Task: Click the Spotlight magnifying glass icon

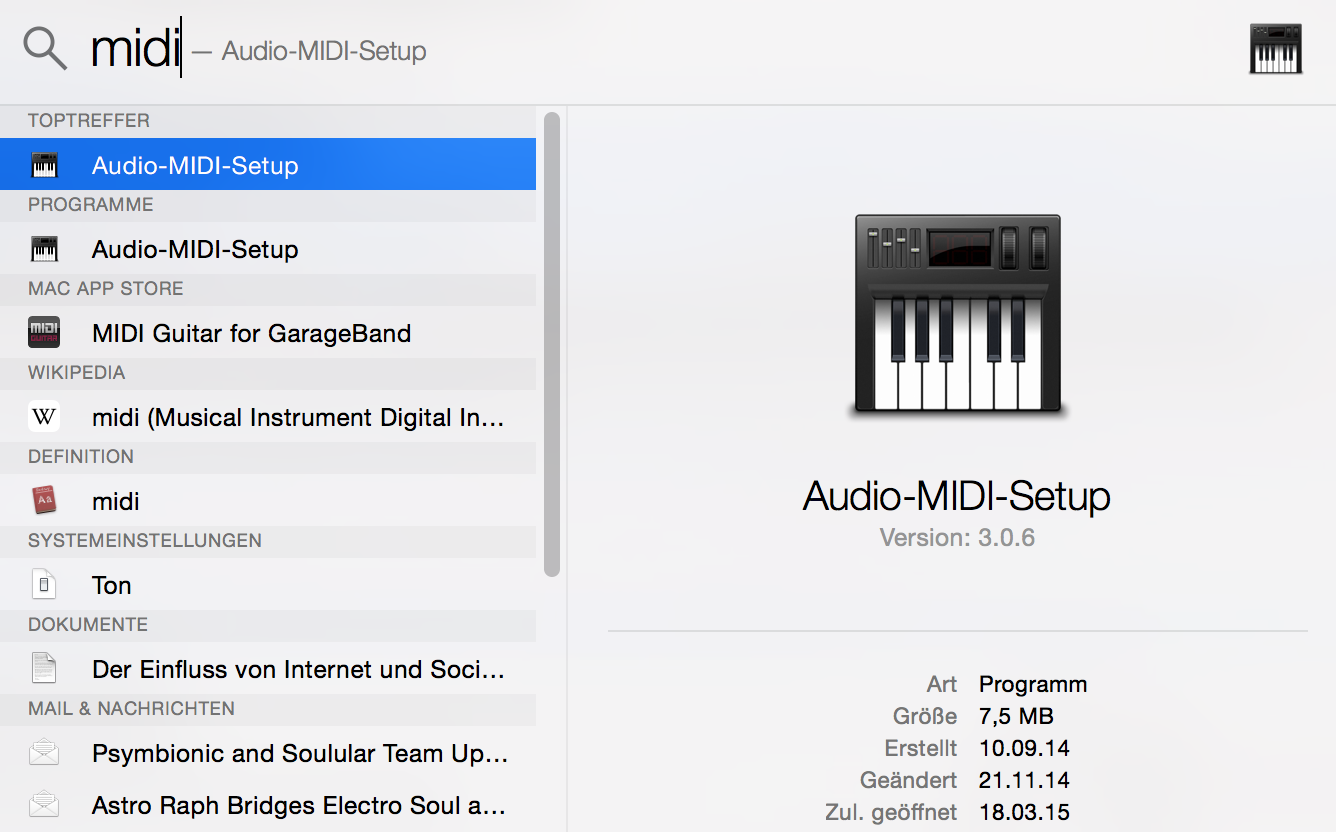Action: tap(45, 49)
